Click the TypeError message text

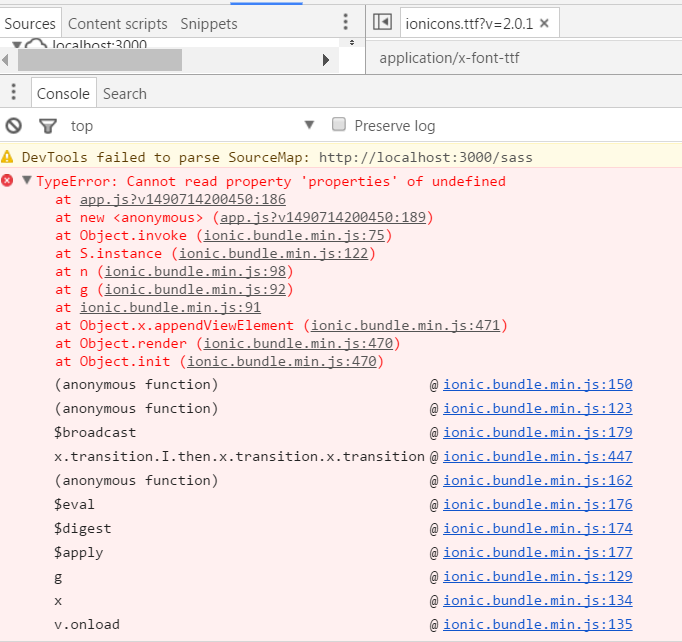(271, 181)
